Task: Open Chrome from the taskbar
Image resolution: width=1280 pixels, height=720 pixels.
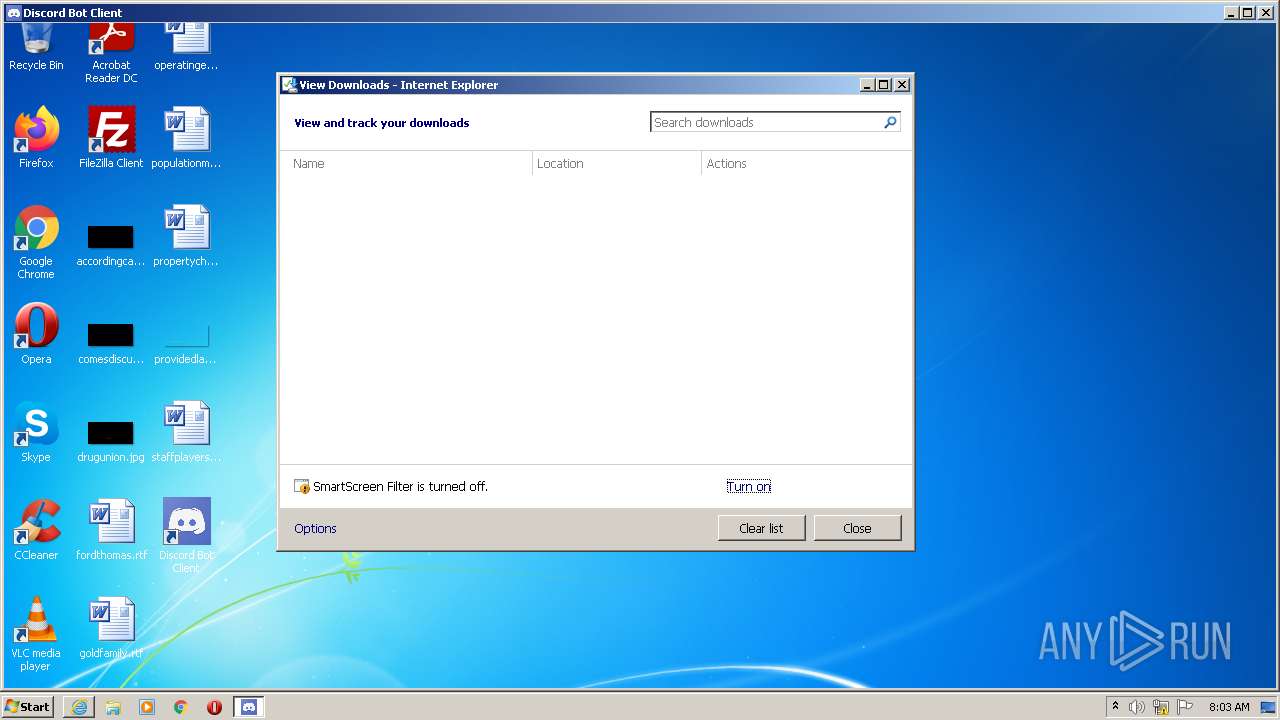Action: 181,707
